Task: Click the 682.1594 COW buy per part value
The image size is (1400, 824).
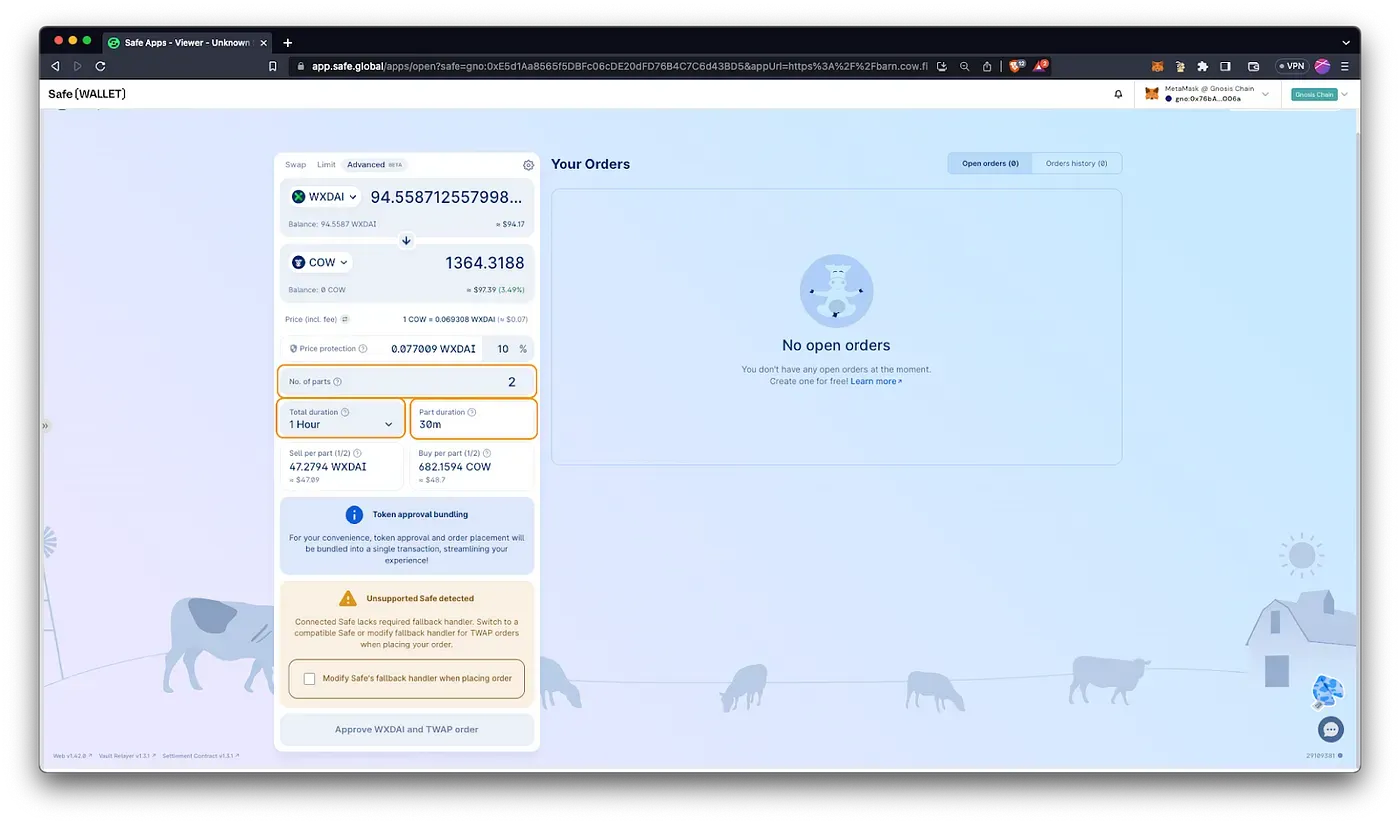Action: pyautogui.click(x=455, y=467)
